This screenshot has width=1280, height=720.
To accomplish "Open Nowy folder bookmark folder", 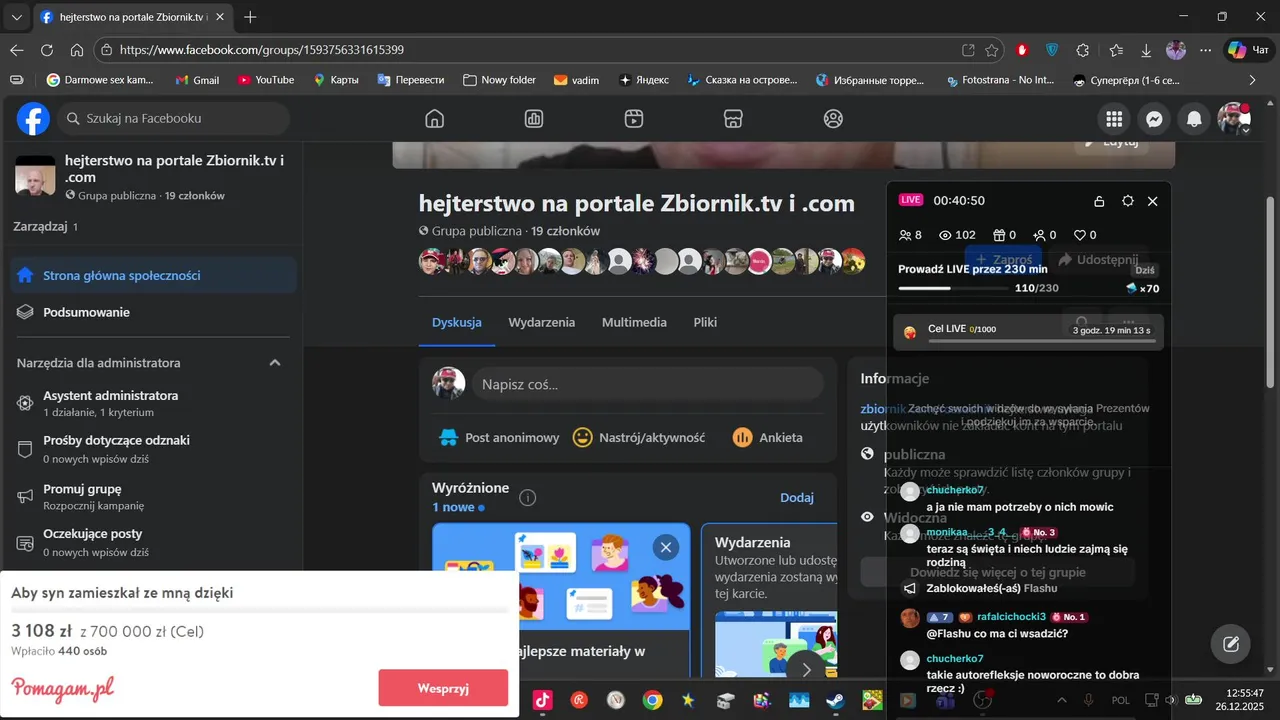I will tap(499, 80).
